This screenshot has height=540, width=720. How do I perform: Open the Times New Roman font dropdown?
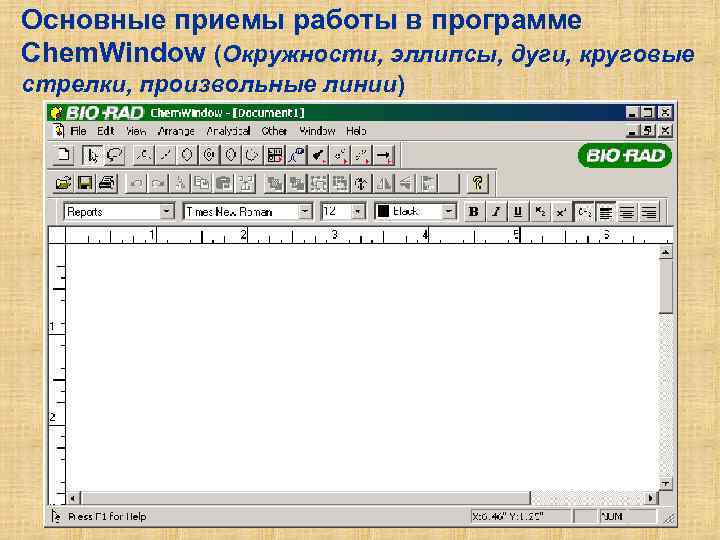coord(304,212)
